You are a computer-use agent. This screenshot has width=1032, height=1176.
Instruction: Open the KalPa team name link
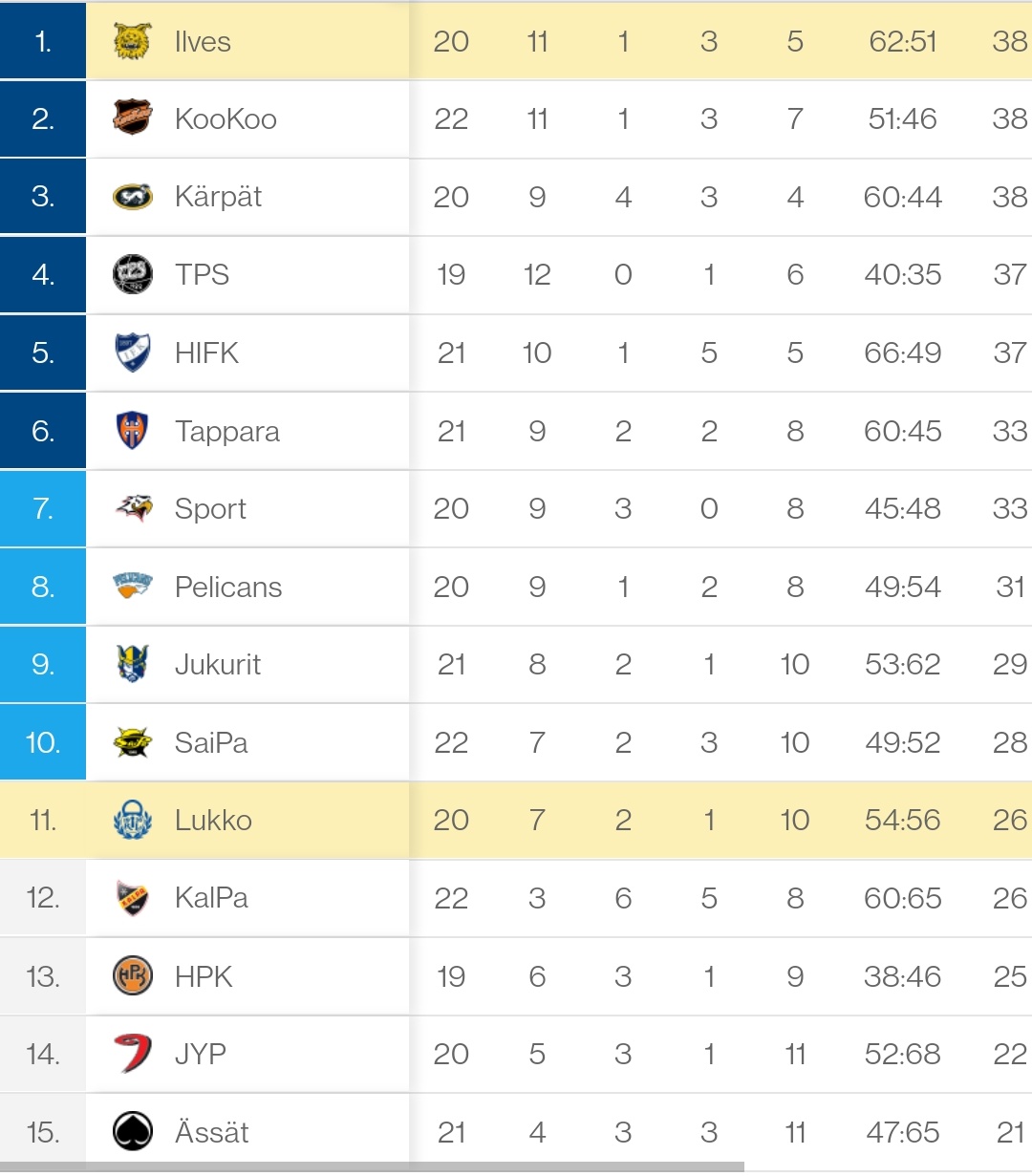[x=211, y=898]
